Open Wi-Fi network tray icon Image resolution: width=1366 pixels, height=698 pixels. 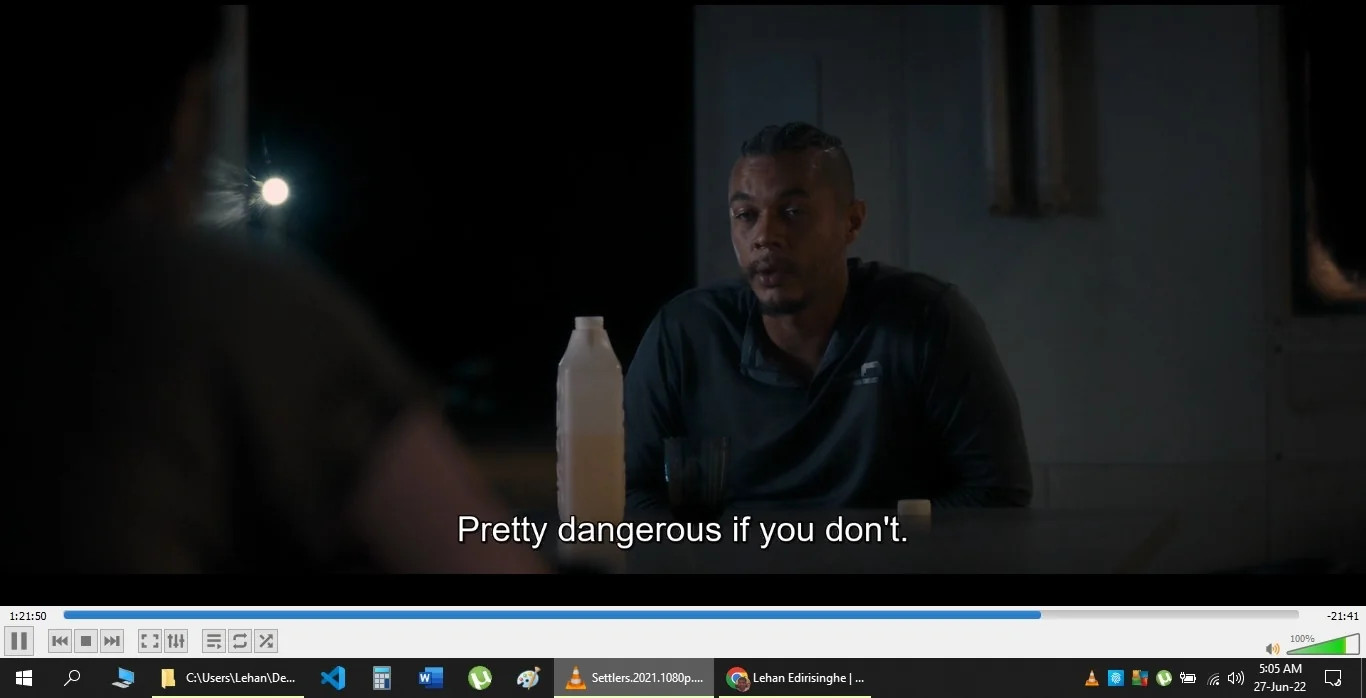point(1213,679)
